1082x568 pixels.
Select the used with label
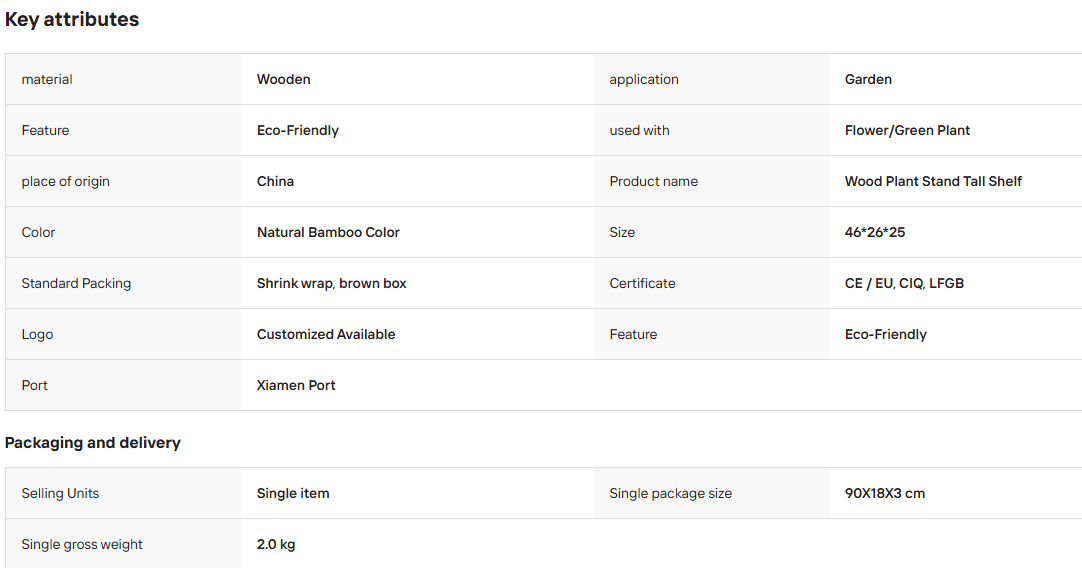pos(639,130)
